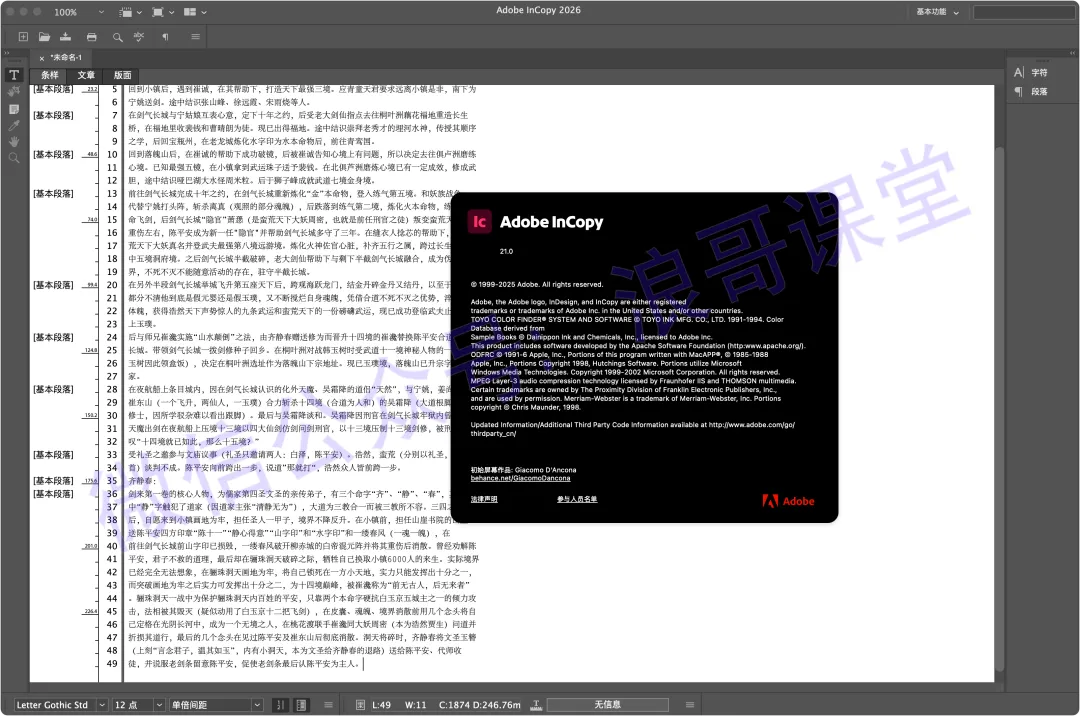Select the Hand tool

(x=14, y=142)
